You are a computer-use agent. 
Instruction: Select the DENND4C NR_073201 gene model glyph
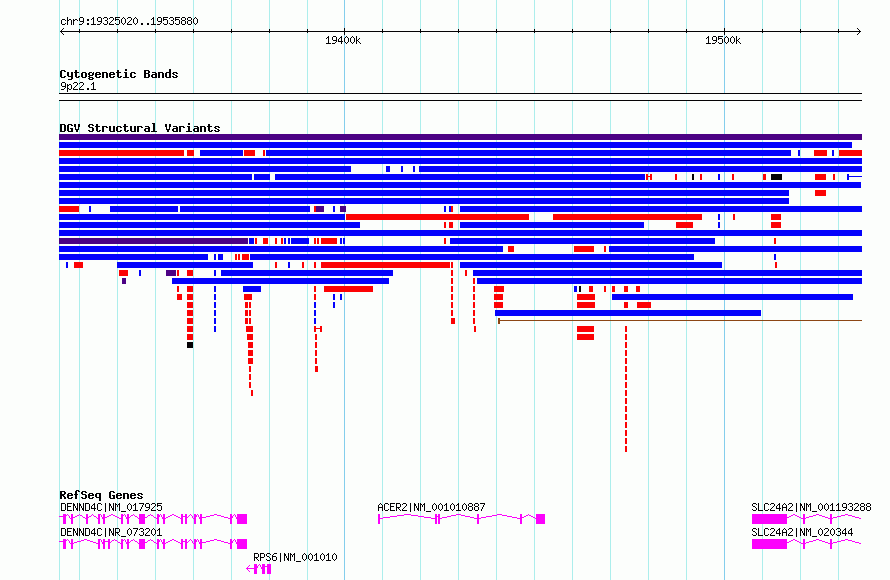pyautogui.click(x=153, y=544)
